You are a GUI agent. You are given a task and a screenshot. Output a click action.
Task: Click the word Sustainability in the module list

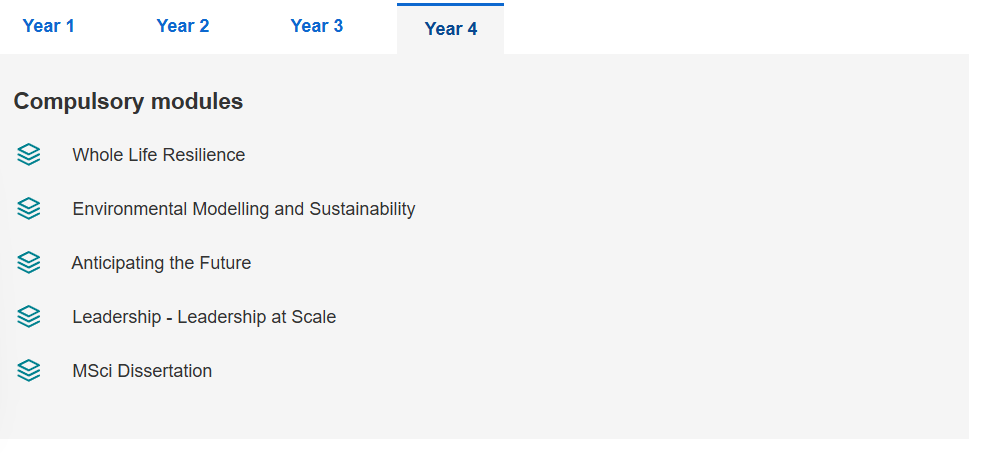tap(362, 209)
